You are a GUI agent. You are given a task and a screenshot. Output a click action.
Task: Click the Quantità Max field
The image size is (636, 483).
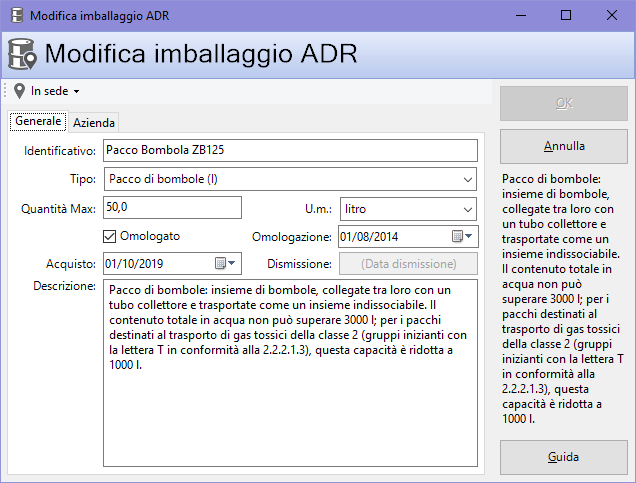click(172, 207)
